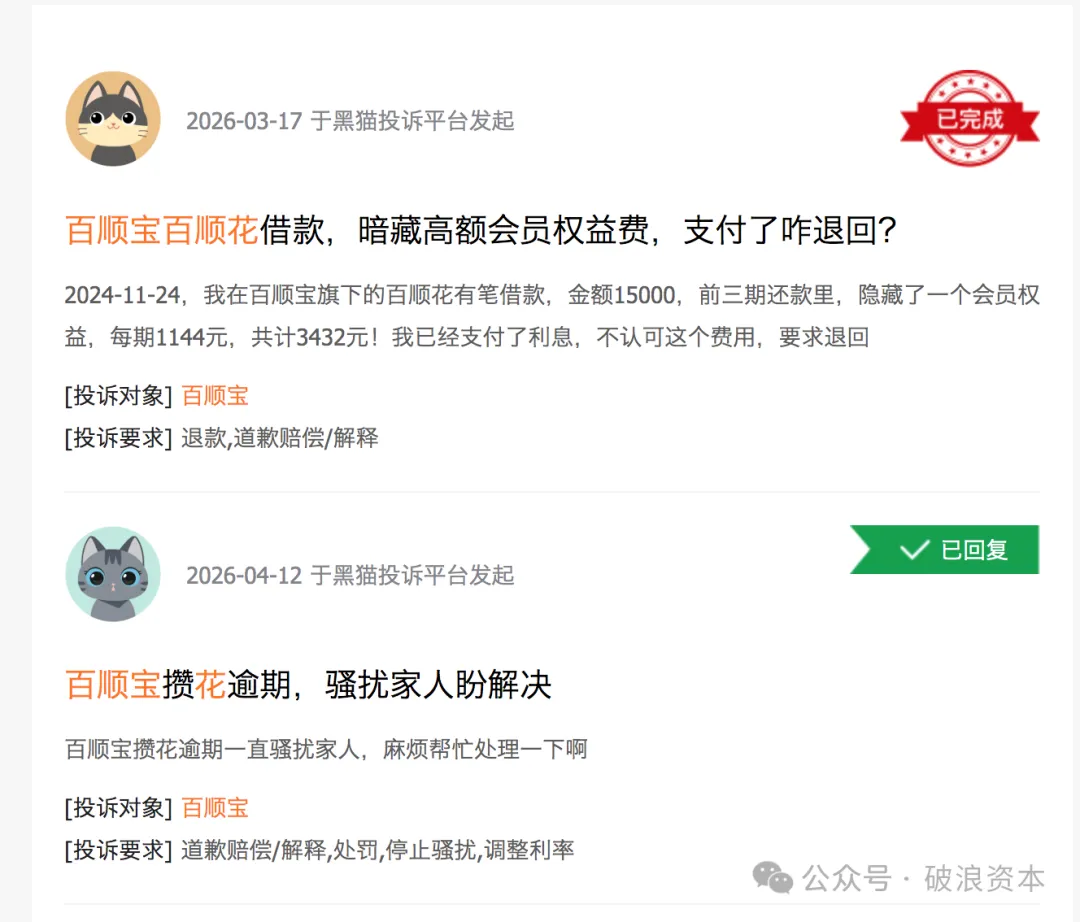Click the first complaint's description paragraph

552,316
